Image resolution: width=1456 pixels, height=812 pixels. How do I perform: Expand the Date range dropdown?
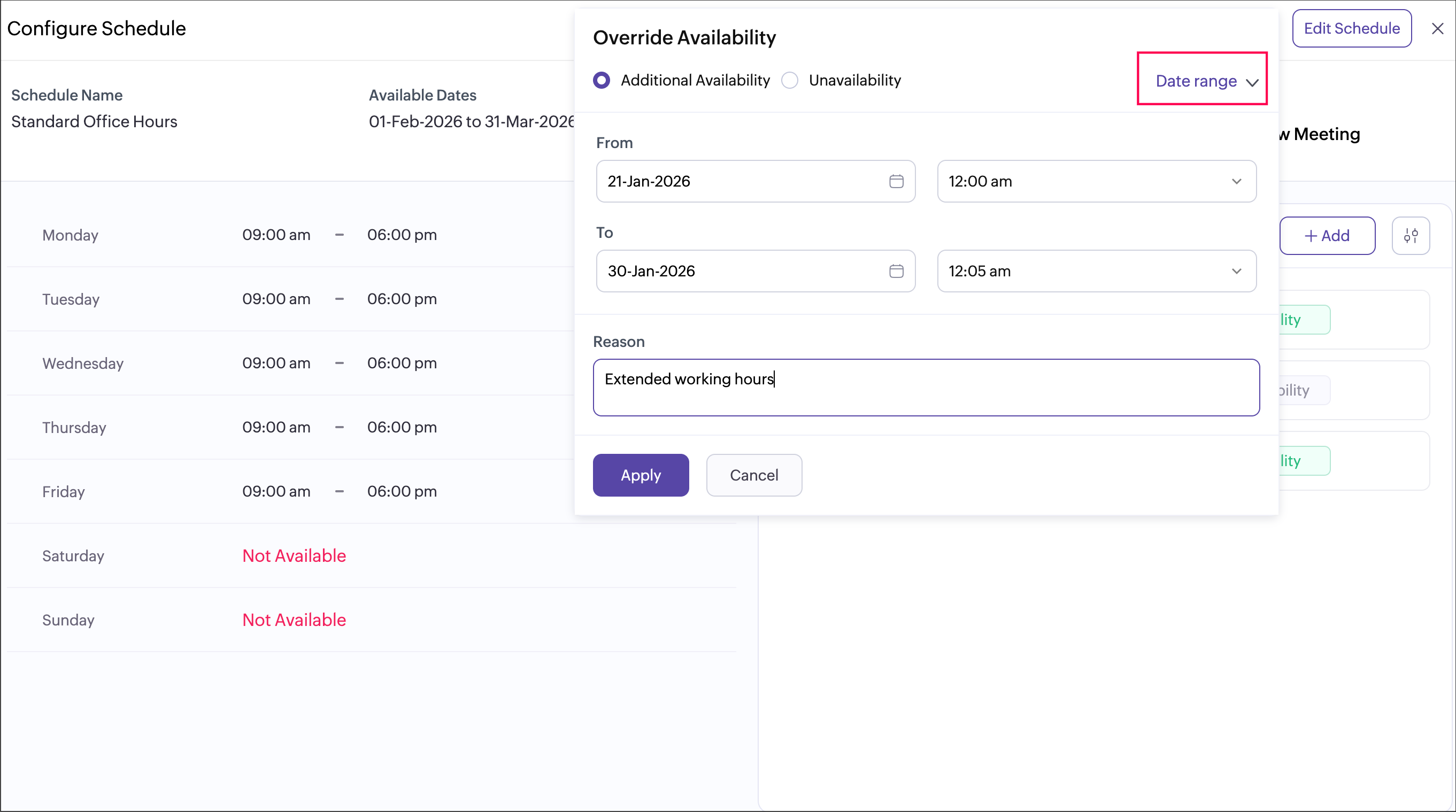(1196, 81)
